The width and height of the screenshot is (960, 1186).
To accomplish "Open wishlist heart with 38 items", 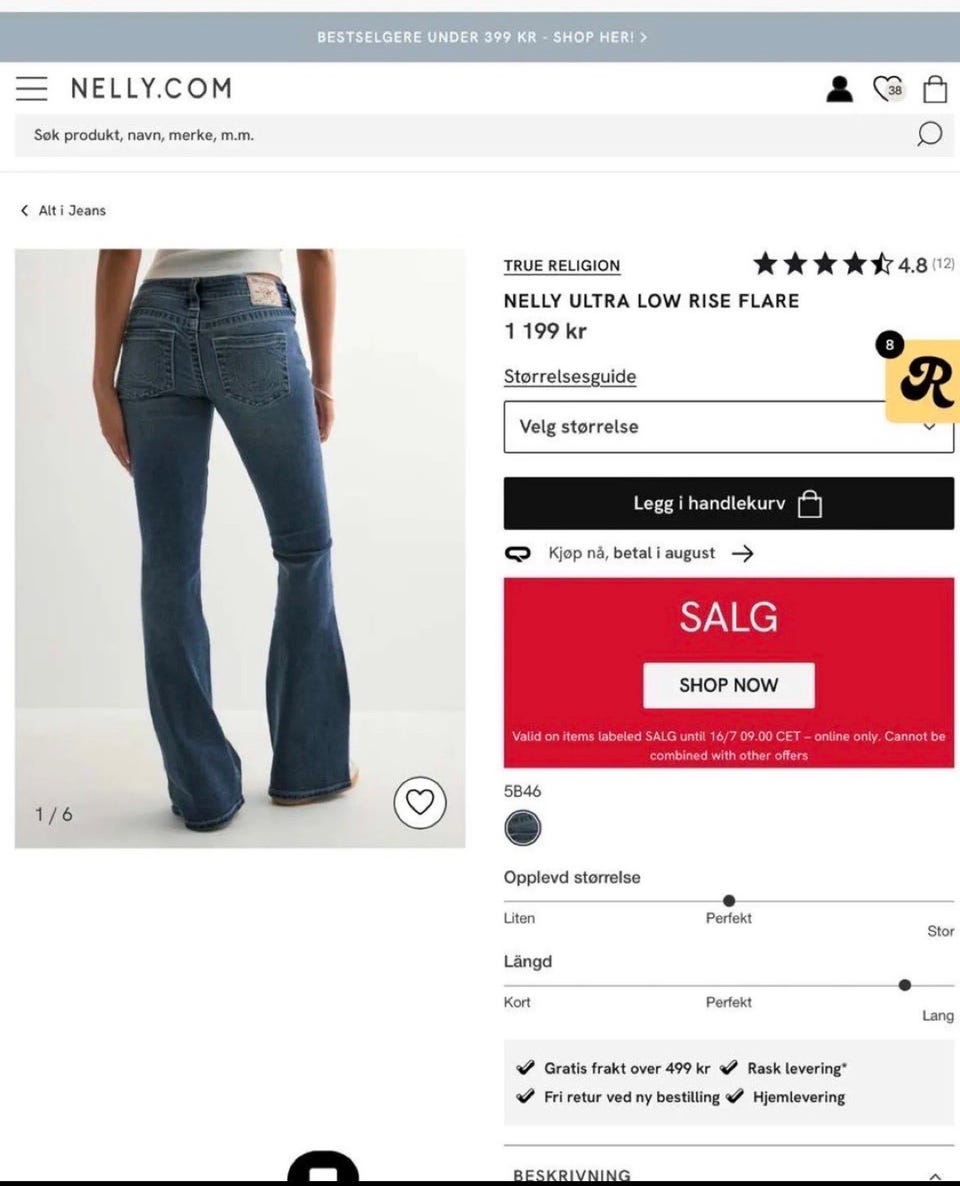I will click(x=887, y=89).
